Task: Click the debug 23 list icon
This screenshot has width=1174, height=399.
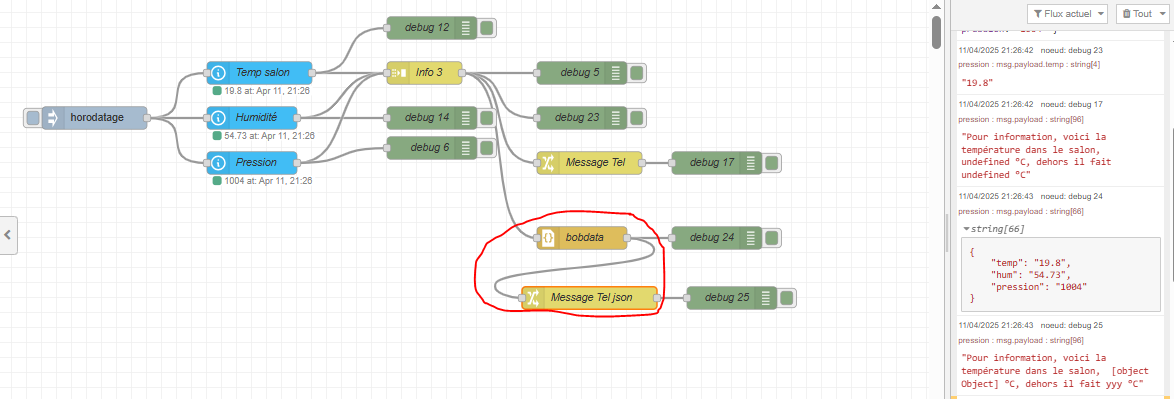Action: point(615,118)
